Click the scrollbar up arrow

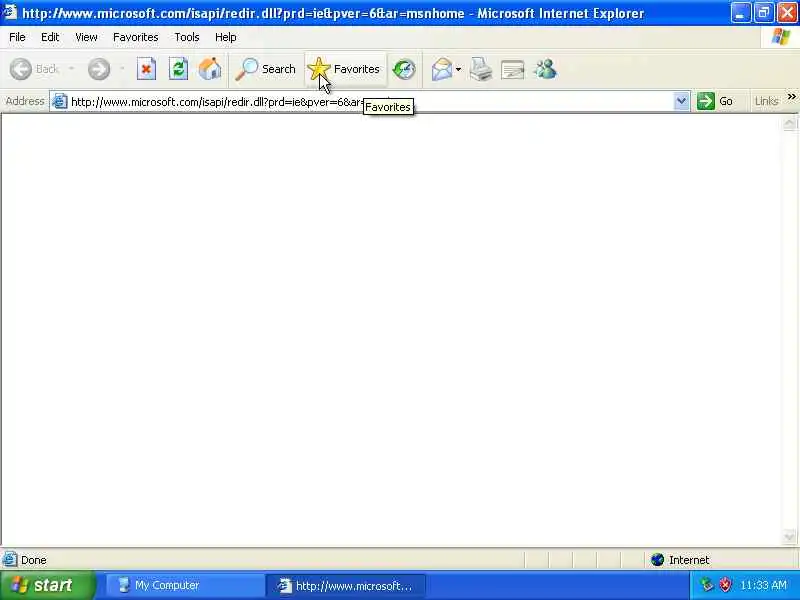click(789, 122)
